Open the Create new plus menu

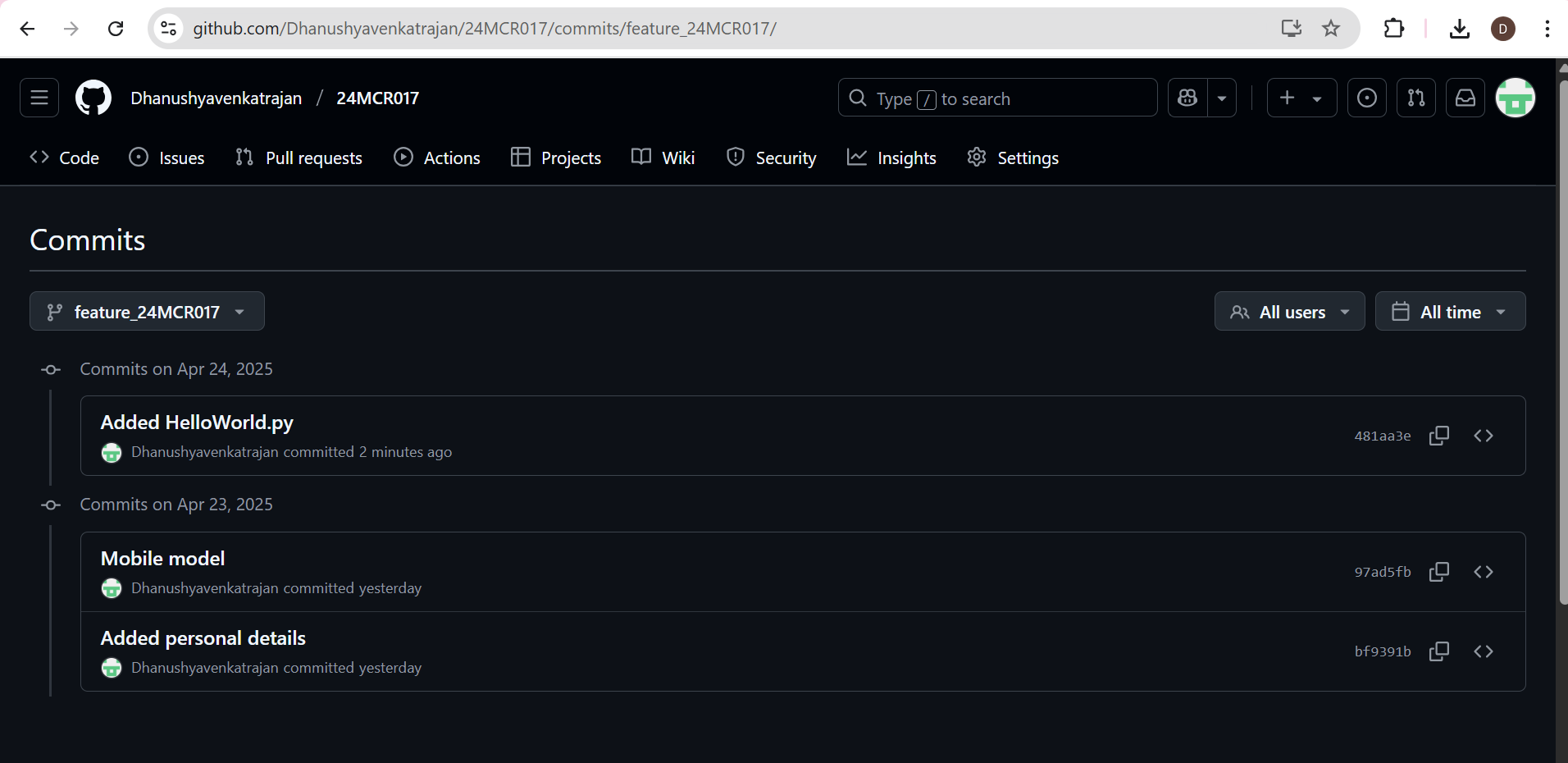pyautogui.click(x=1302, y=98)
